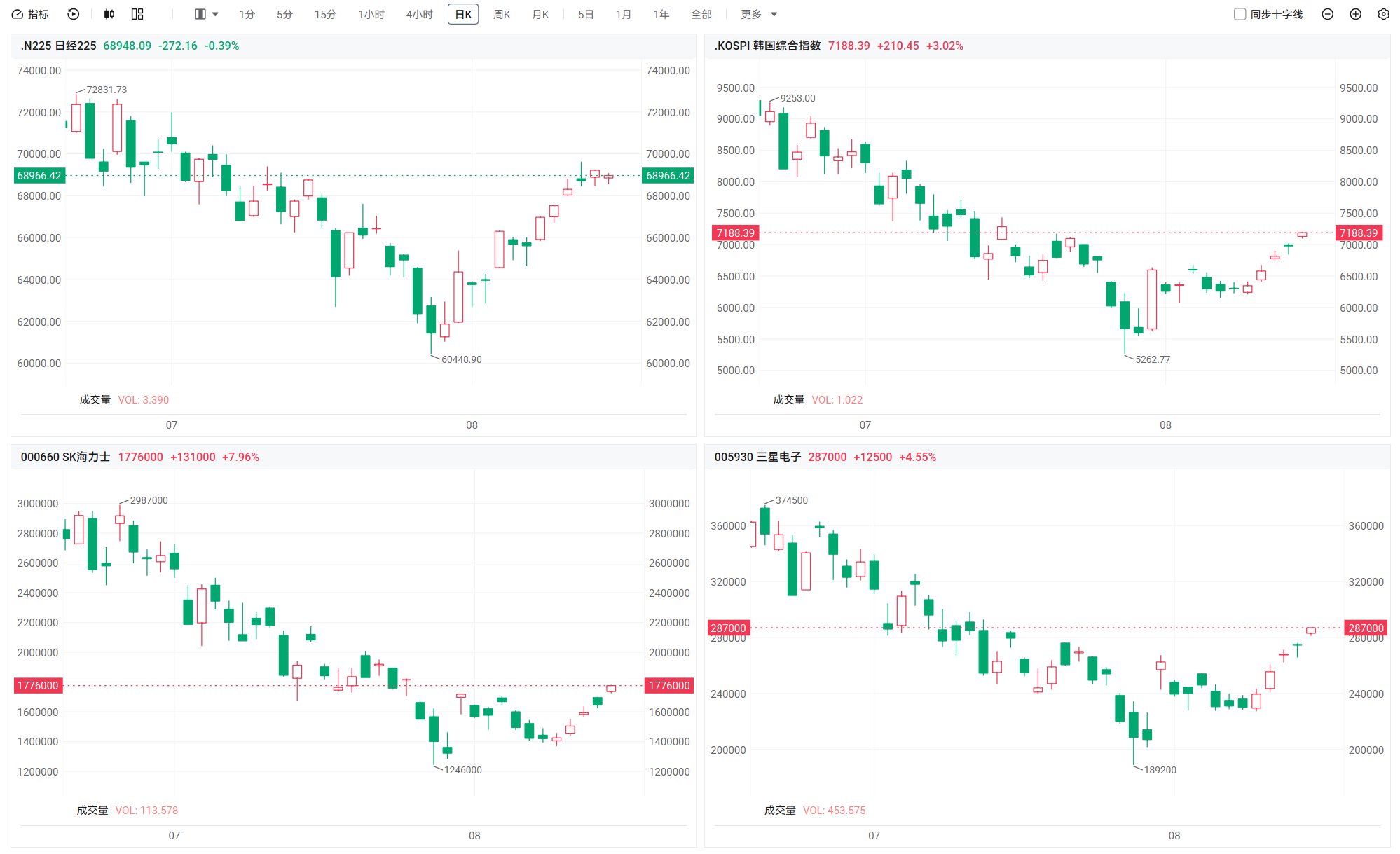Image resolution: width=1400 pixels, height=854 pixels.
Task: Select the 1年 time range
Action: click(661, 14)
